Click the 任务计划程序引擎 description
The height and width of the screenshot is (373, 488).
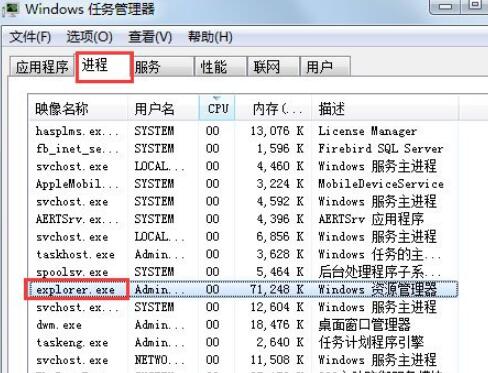[371, 343]
